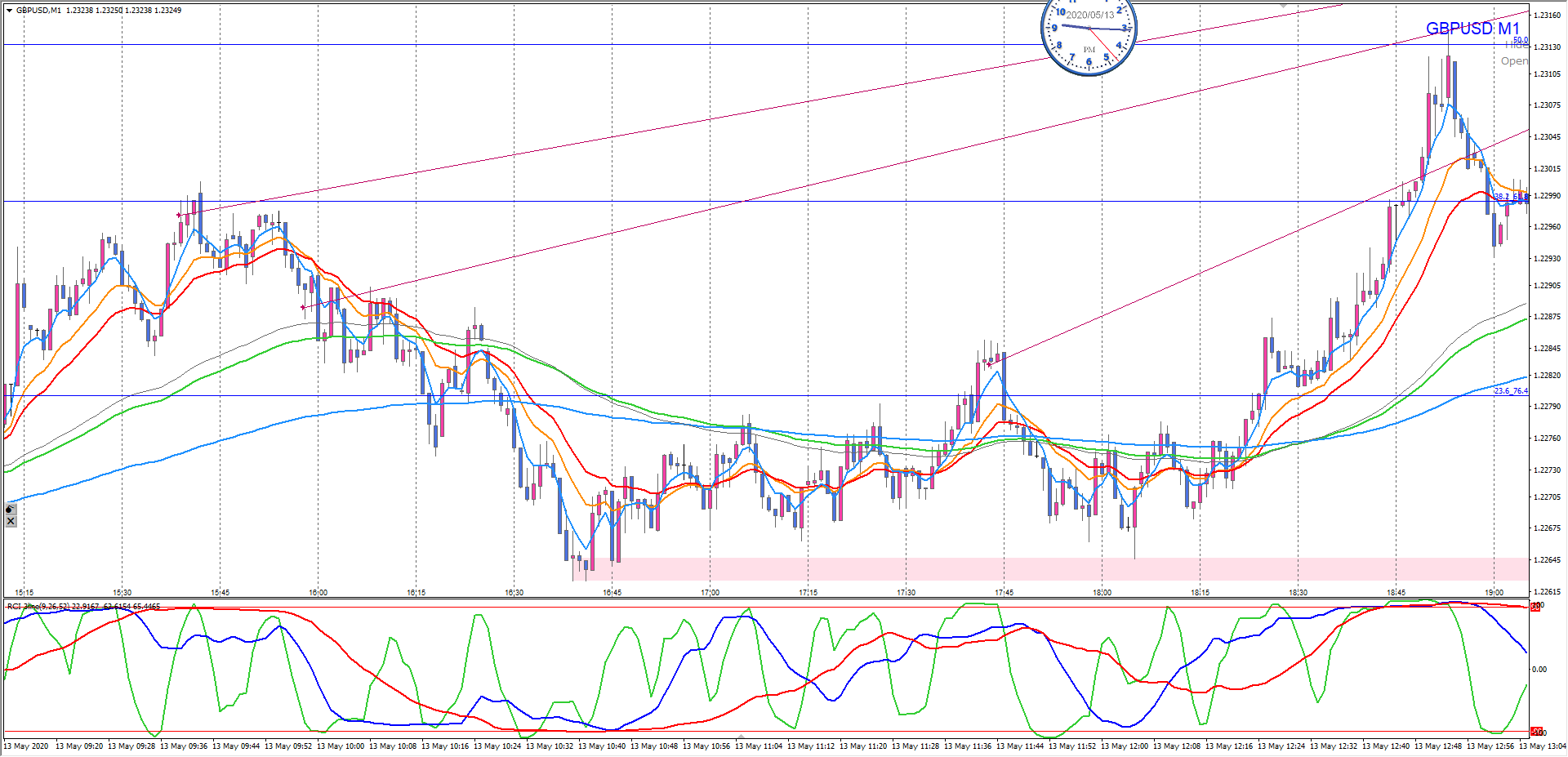The image size is (1568, 757).
Task: Click the small gray chart shift triangle at top
Action: pyautogui.click(x=1283, y=5)
